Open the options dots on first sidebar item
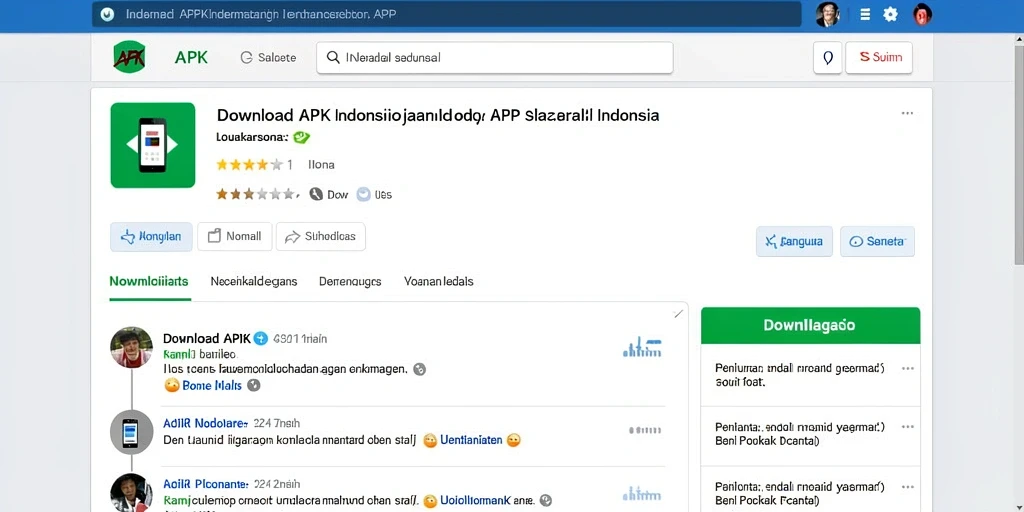 tap(907, 368)
